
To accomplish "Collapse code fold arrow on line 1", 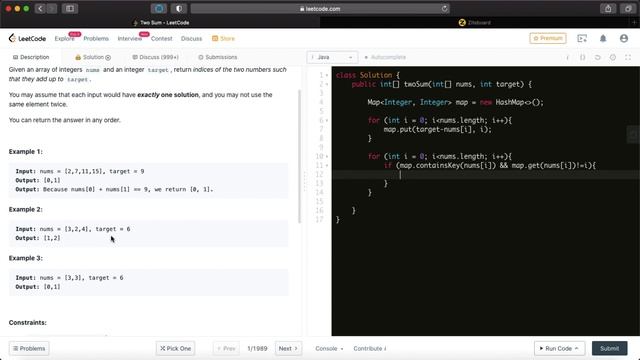I will pos(327,76).
